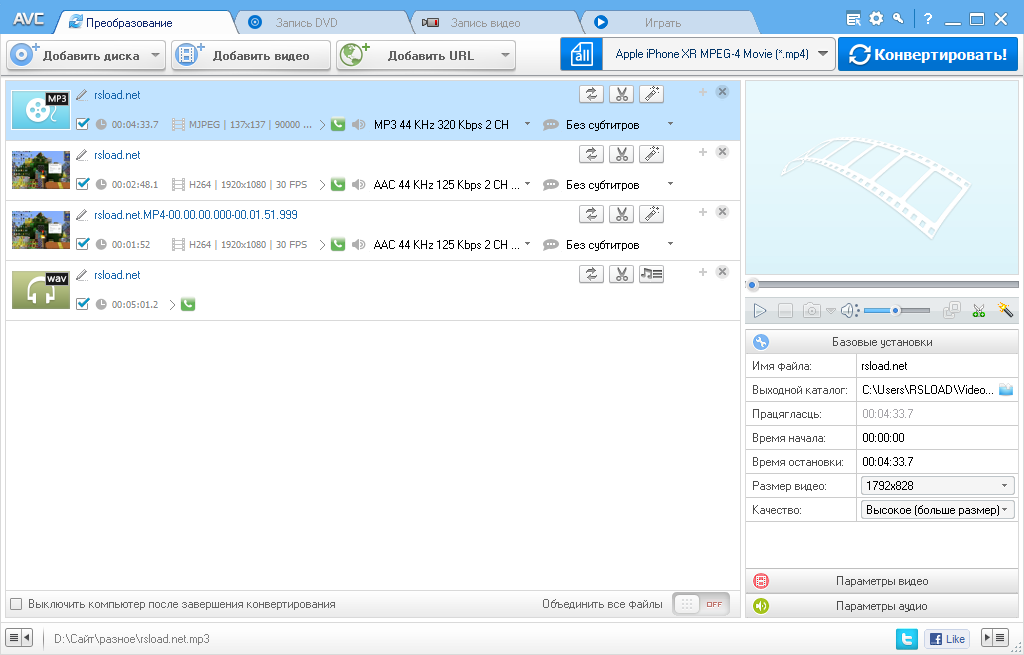1024x655 pixels.
Task: Click scissors icon in WAV rsload.net row
Action: (621, 274)
